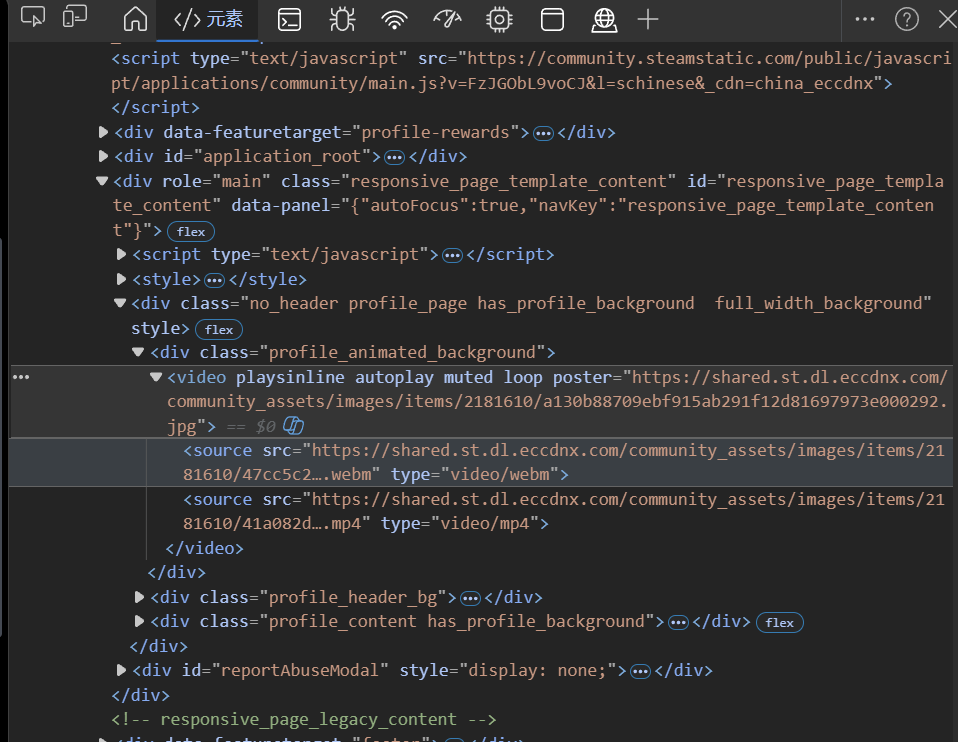This screenshot has width=958, height=742.
Task: Expand the script text/javascript child node
Action: (121, 254)
